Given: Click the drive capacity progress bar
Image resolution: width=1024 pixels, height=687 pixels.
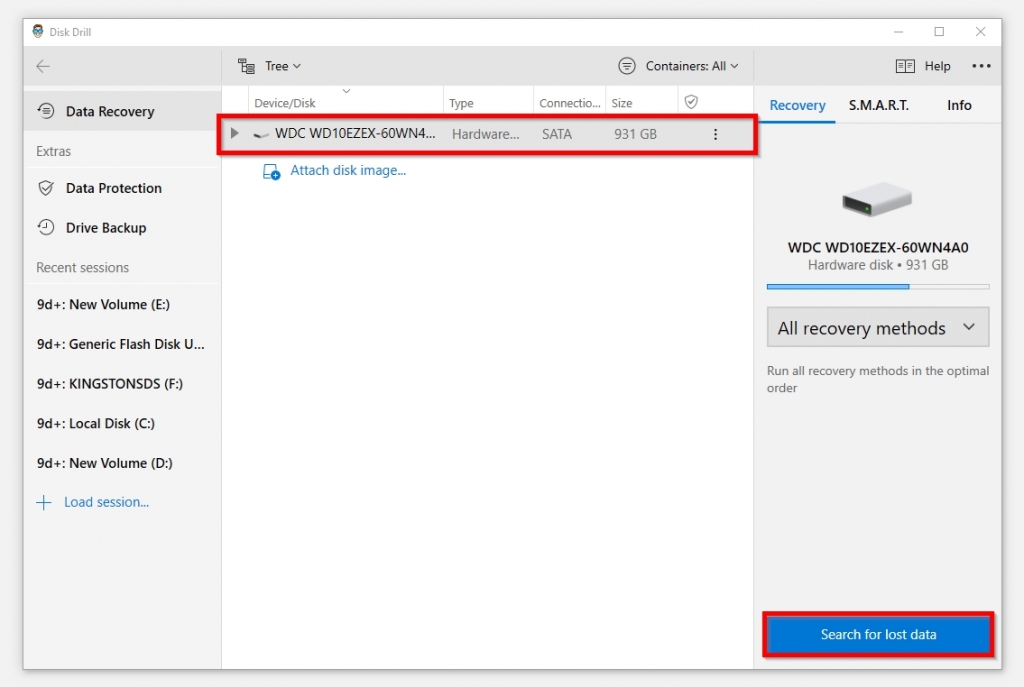Looking at the screenshot, I should 877,286.
